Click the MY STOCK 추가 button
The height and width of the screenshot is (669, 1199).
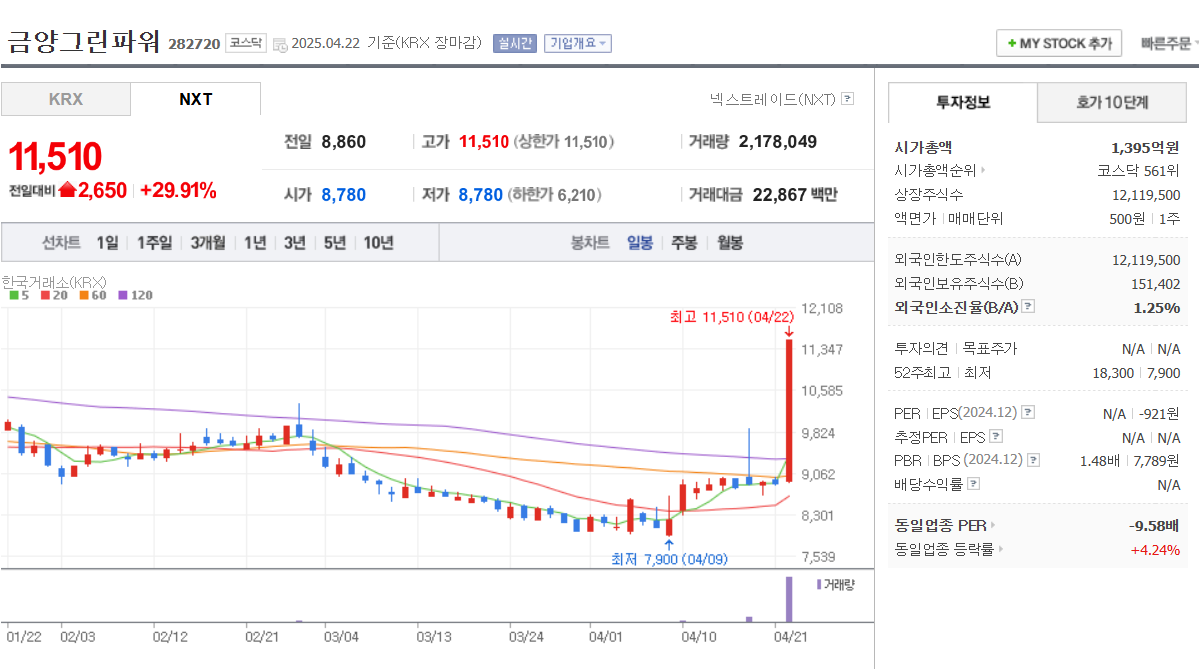pos(1059,43)
